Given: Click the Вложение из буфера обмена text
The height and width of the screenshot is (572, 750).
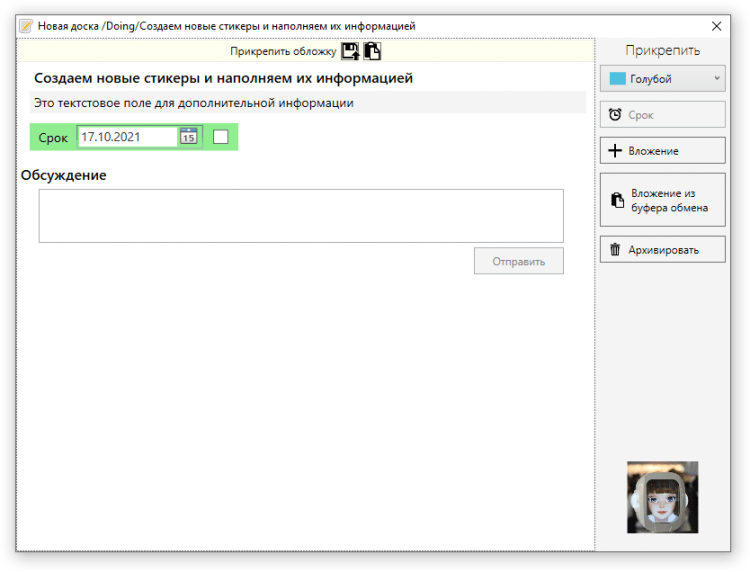Looking at the screenshot, I should [669, 200].
